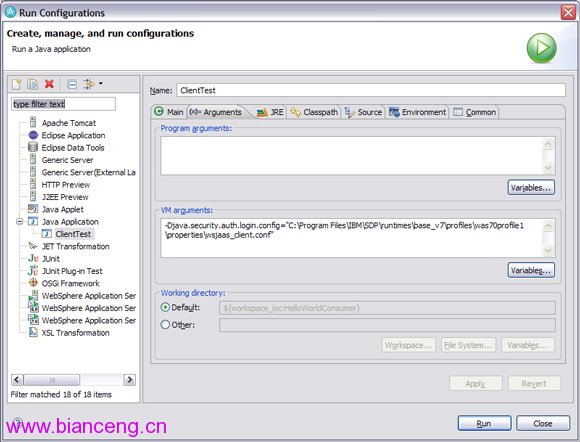Select the Other working directory radio button
The height and width of the screenshot is (442, 580).
click(x=165, y=324)
